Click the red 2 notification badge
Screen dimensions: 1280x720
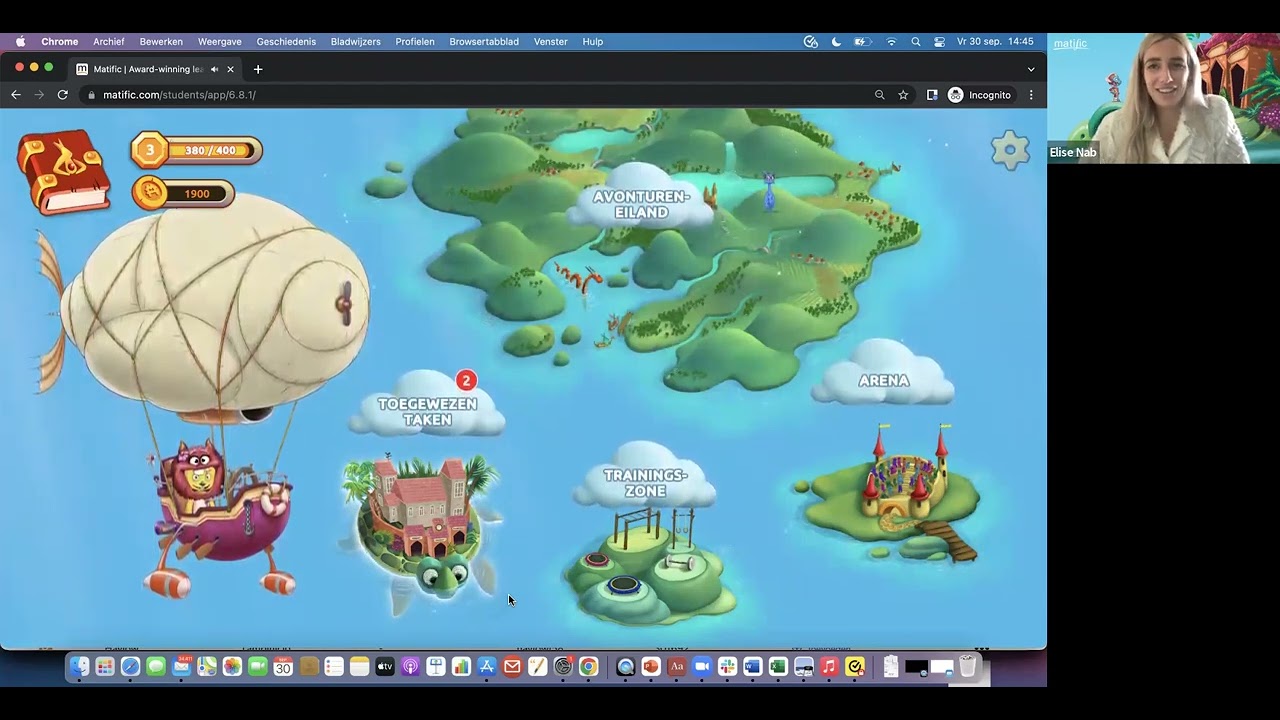click(465, 381)
